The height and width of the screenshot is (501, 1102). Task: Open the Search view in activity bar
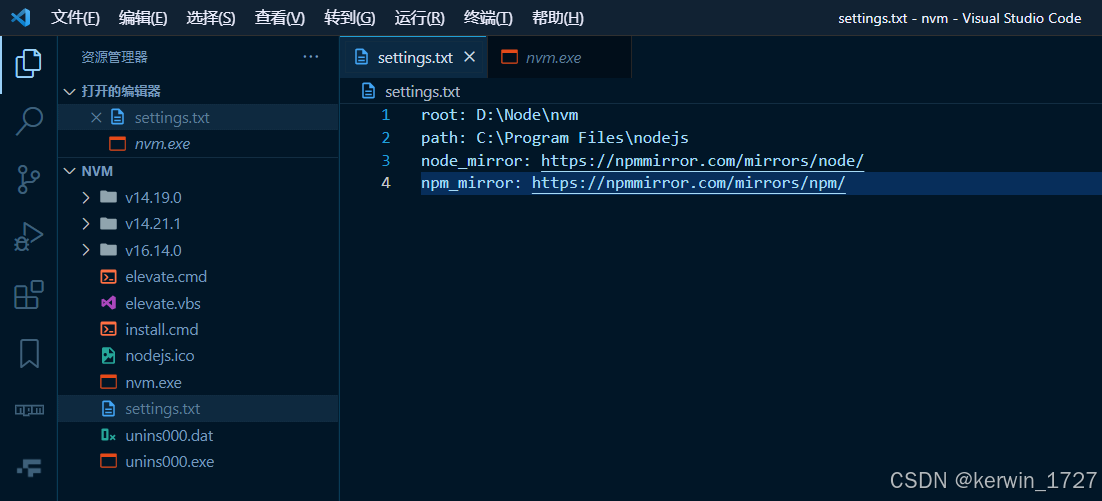(28, 121)
